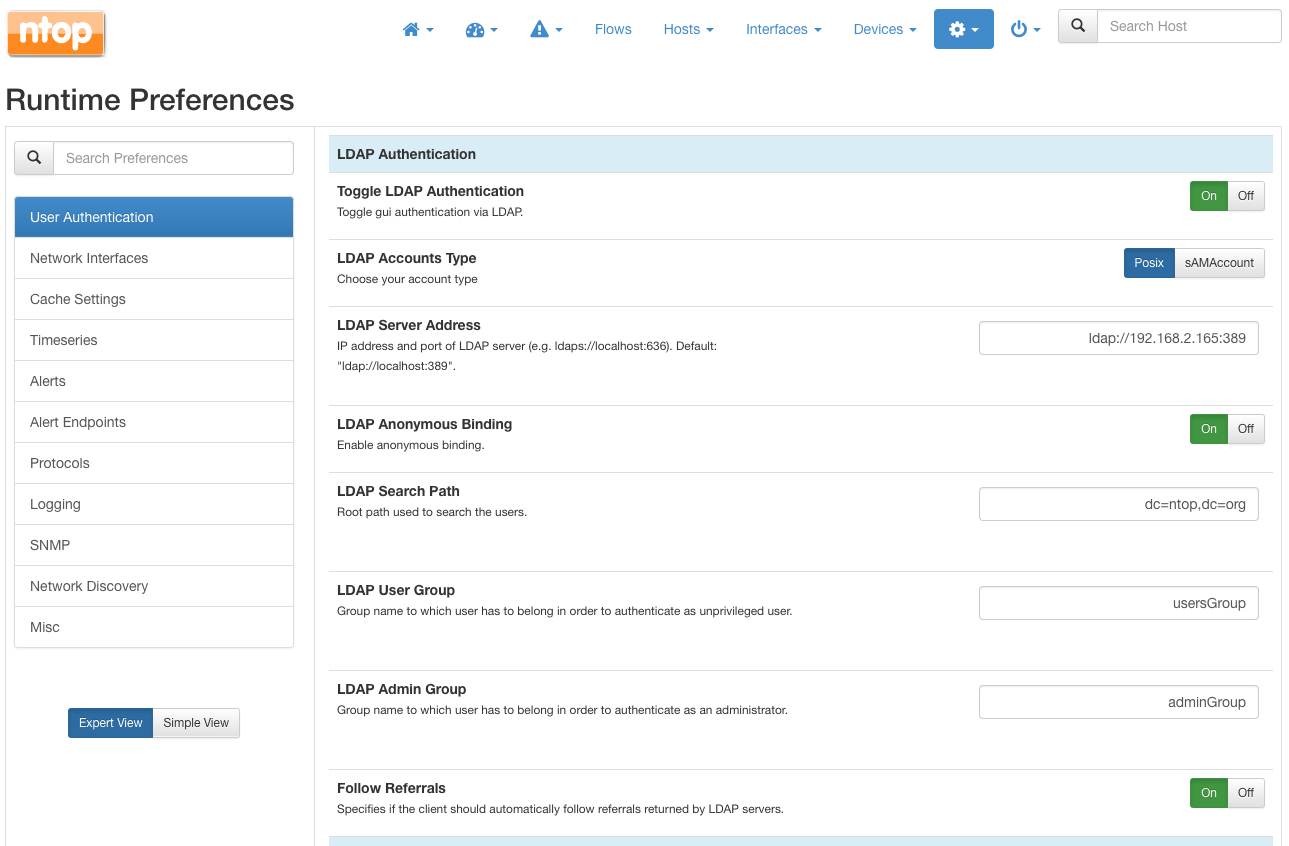Select sAMAccount as LDAP accounts type
The image size is (1289, 846).
[x=1219, y=263]
